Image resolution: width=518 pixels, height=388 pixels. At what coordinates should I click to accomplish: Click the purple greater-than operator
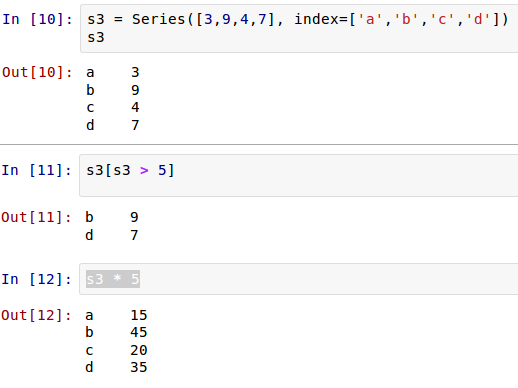tap(144, 171)
